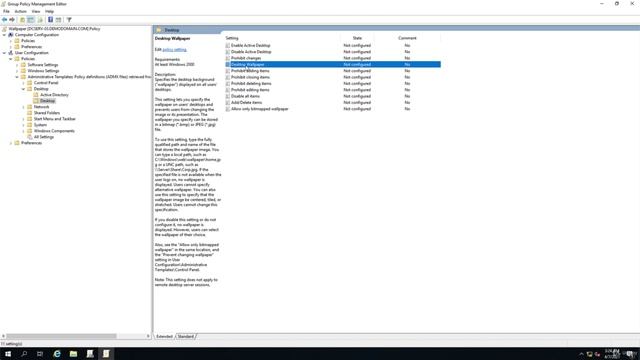640x360 pixels.
Task: Click the Allow only bitmapped wallpaper setting icon
Action: coord(228,109)
